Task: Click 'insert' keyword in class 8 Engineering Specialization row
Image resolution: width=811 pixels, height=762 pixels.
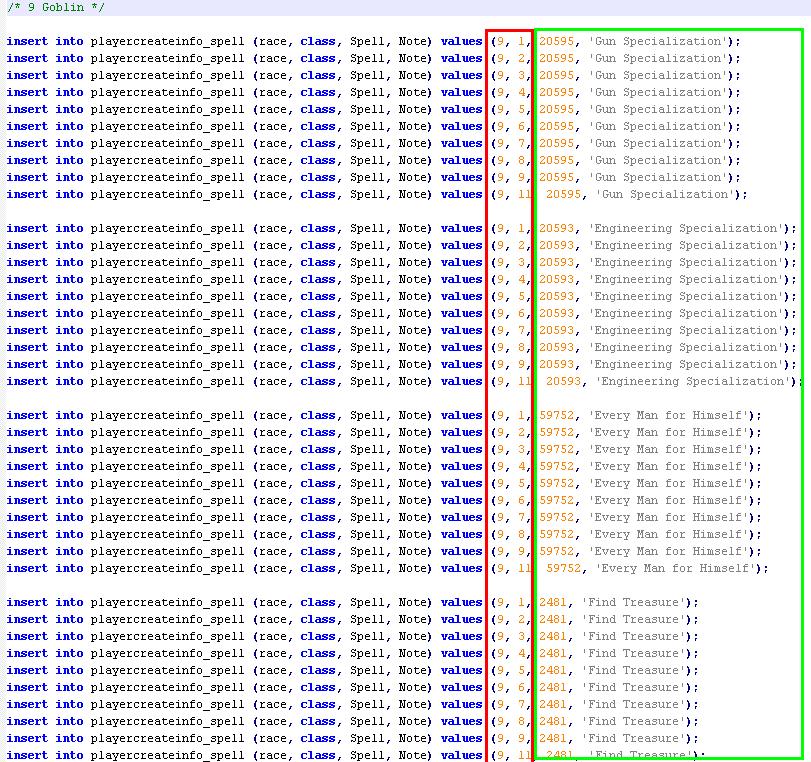Action: point(27,348)
